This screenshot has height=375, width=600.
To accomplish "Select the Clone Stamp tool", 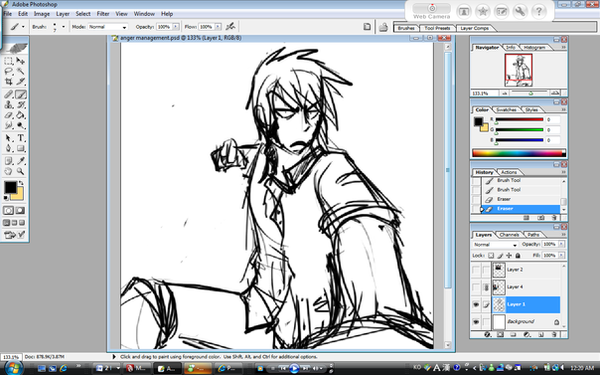I will [x=8, y=104].
